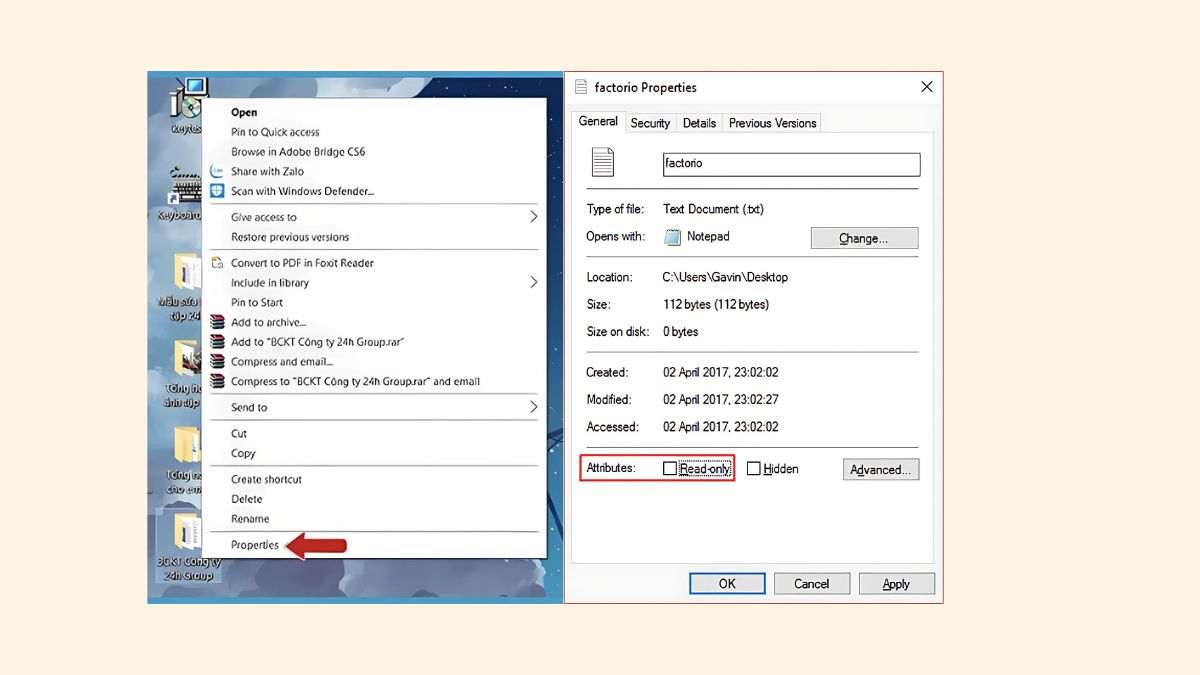The height and width of the screenshot is (675, 1200).
Task: Open the Previous Versions tab
Action: [772, 123]
